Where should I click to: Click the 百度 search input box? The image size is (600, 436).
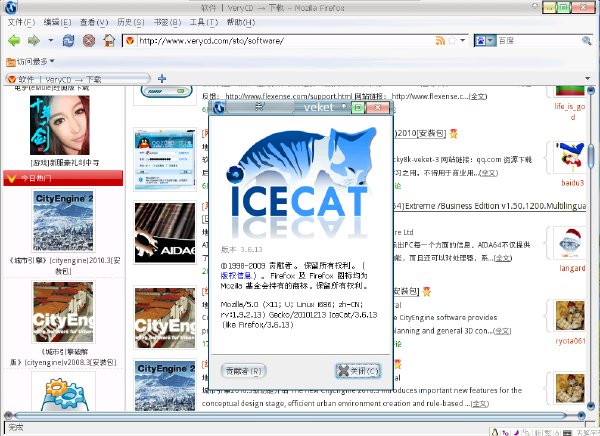click(x=539, y=41)
